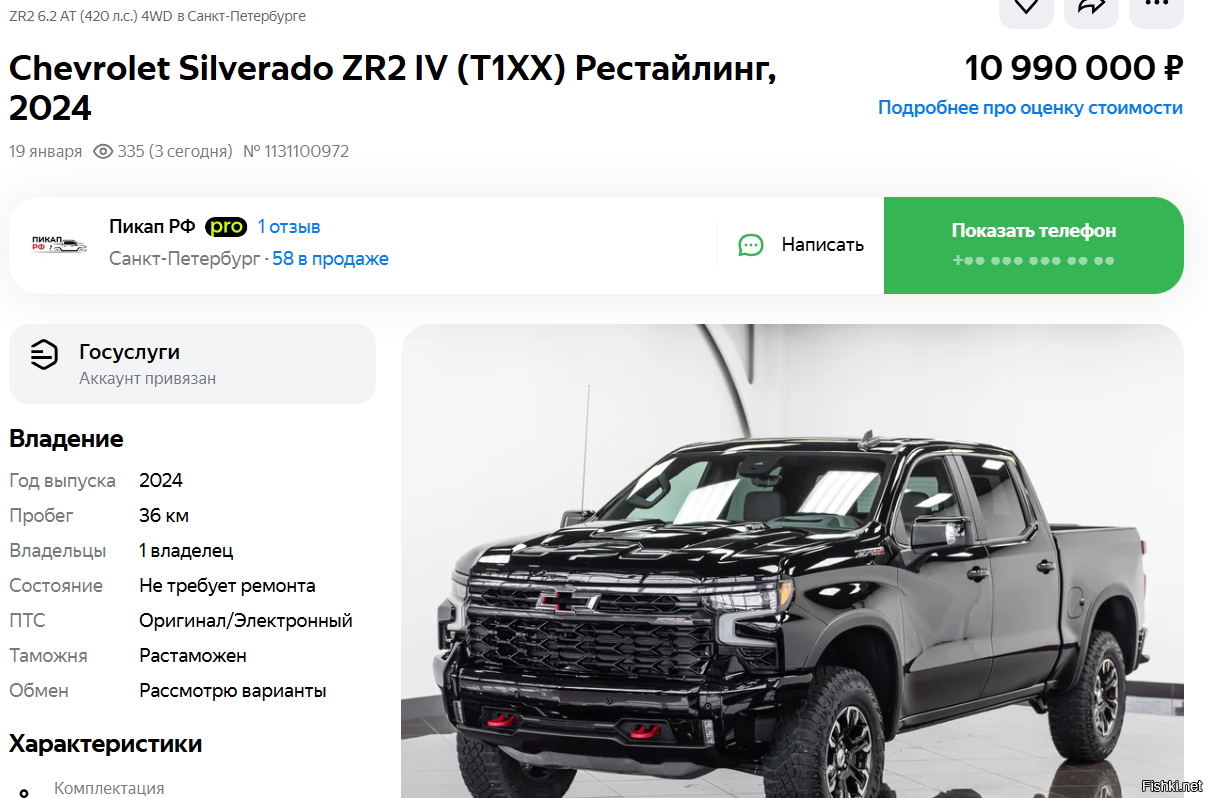Viewport: 1208px width, 798px height.
Task: Click the Госуслуги account icon
Action: pyautogui.click(x=44, y=354)
